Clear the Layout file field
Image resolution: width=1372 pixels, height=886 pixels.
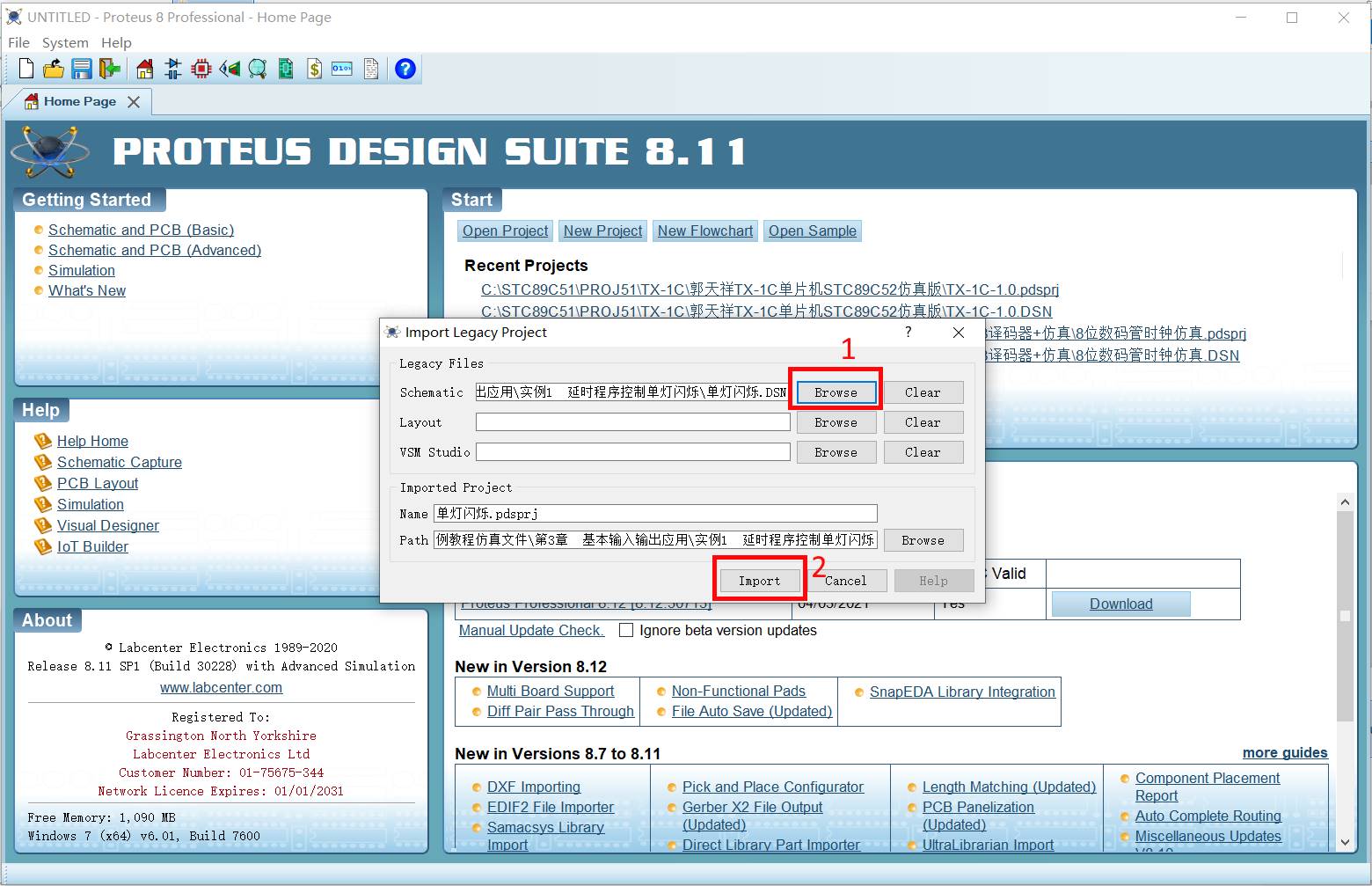[x=923, y=422]
